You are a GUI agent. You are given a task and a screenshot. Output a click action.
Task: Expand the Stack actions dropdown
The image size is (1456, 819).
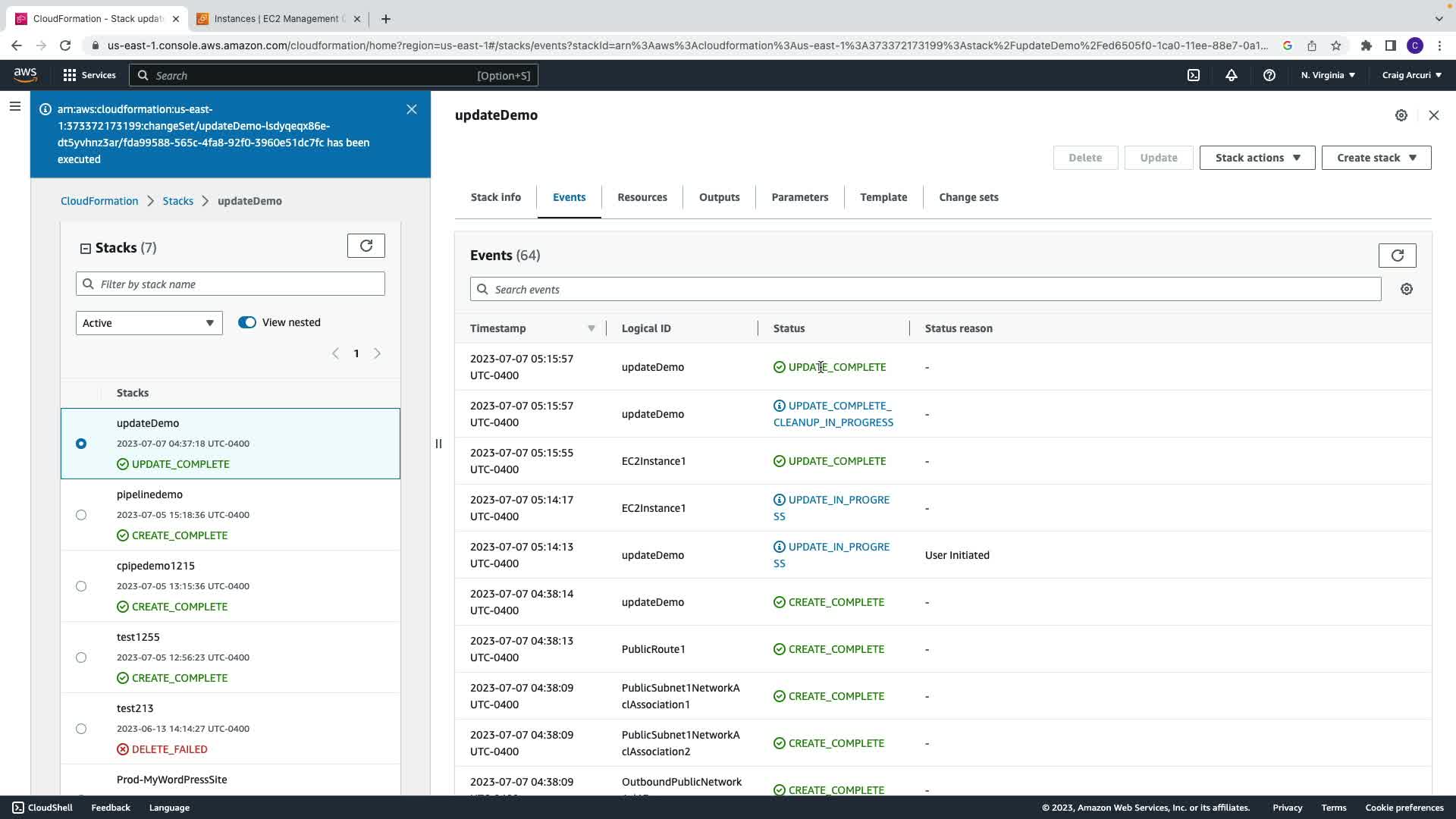point(1257,158)
